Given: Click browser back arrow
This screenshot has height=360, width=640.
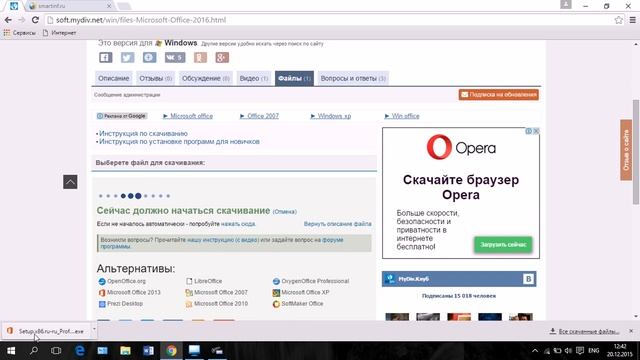Looking at the screenshot, I should [8, 20].
